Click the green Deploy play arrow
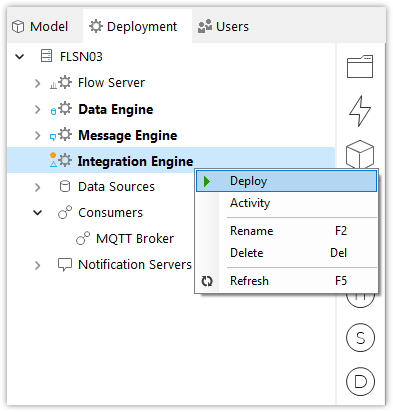393x412 pixels. (207, 181)
